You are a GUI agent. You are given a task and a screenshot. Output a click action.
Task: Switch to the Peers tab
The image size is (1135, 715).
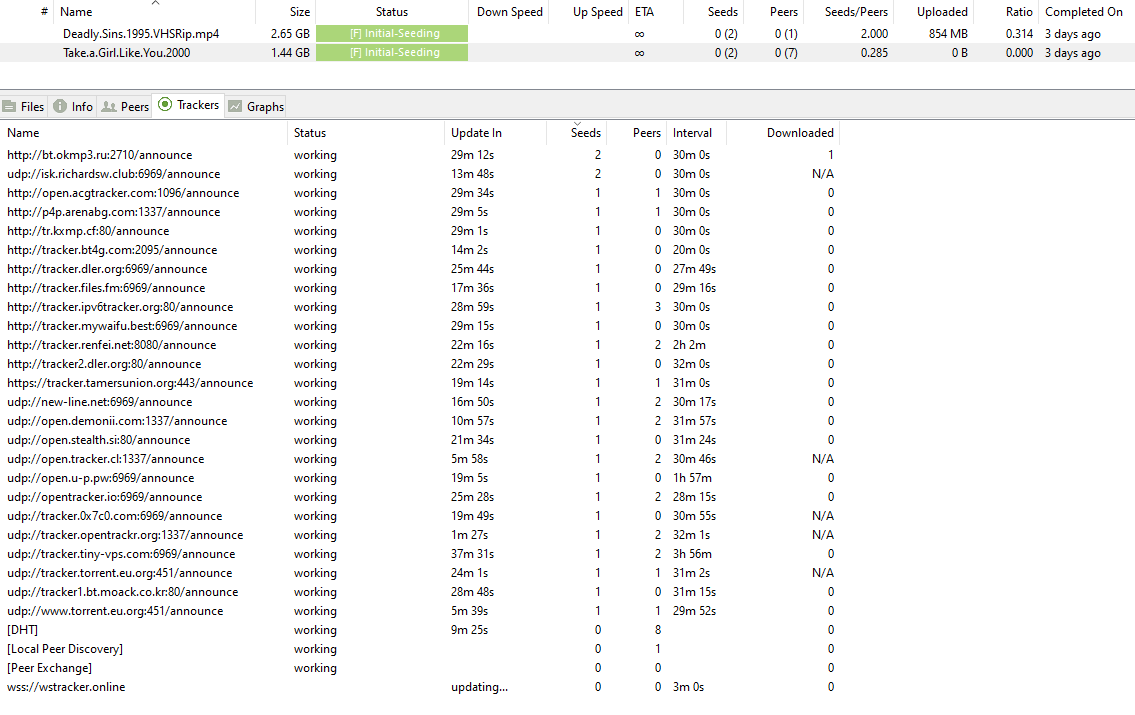pos(125,106)
